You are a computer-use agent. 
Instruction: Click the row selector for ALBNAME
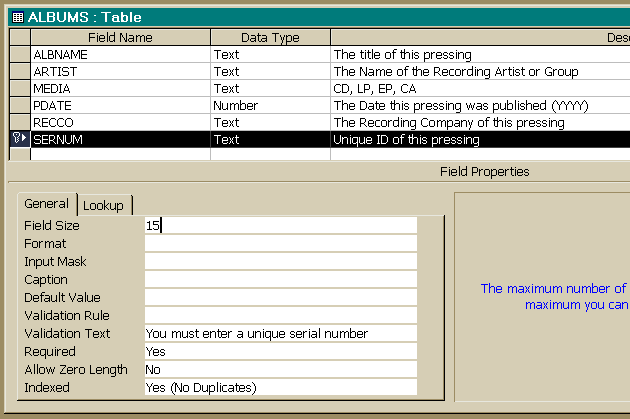20,54
